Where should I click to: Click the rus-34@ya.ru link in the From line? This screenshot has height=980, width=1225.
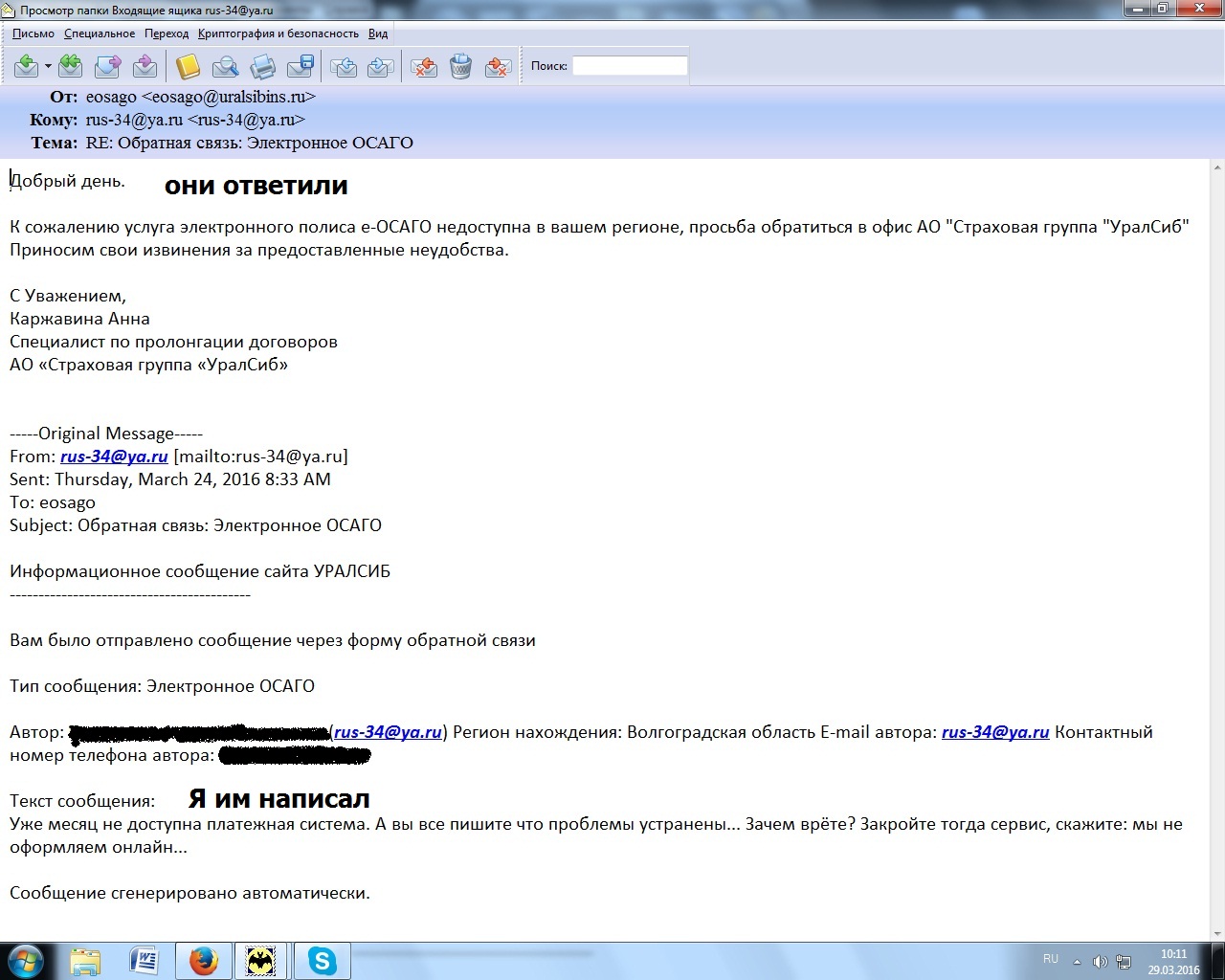coord(114,457)
